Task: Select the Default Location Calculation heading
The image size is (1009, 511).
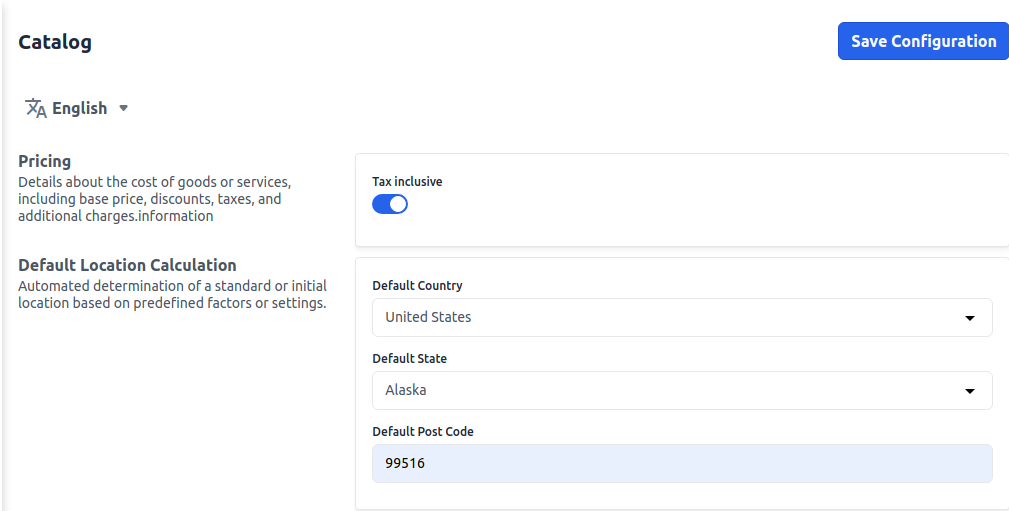Action: coord(127,265)
